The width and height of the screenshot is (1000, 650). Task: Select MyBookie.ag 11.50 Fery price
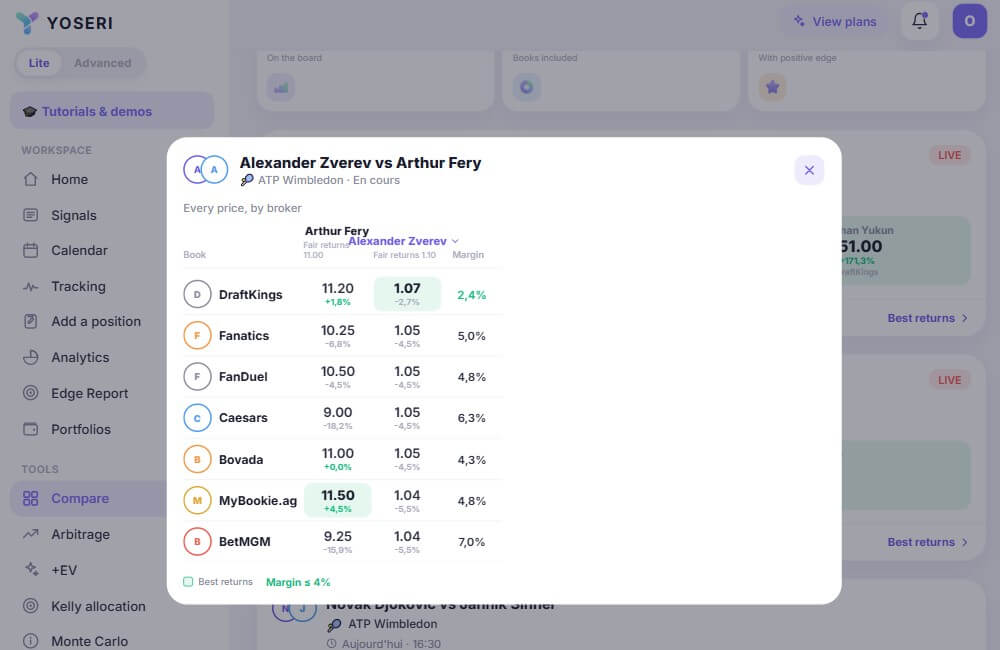coord(337,500)
